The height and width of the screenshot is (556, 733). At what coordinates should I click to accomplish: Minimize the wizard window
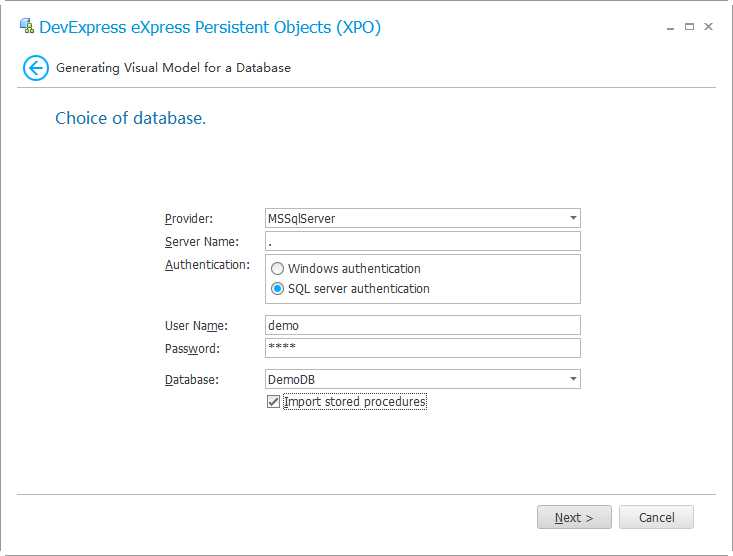[669, 27]
